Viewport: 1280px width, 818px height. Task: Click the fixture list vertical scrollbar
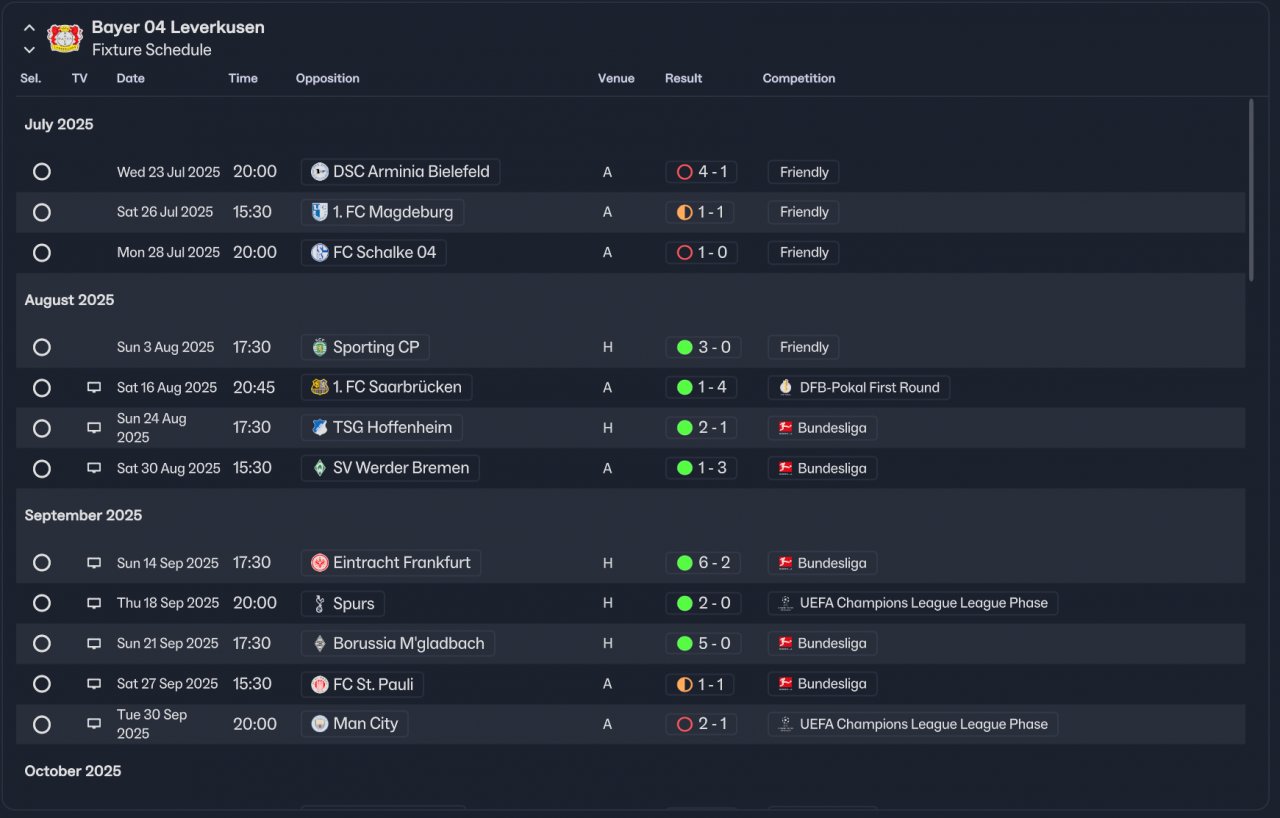click(1251, 190)
